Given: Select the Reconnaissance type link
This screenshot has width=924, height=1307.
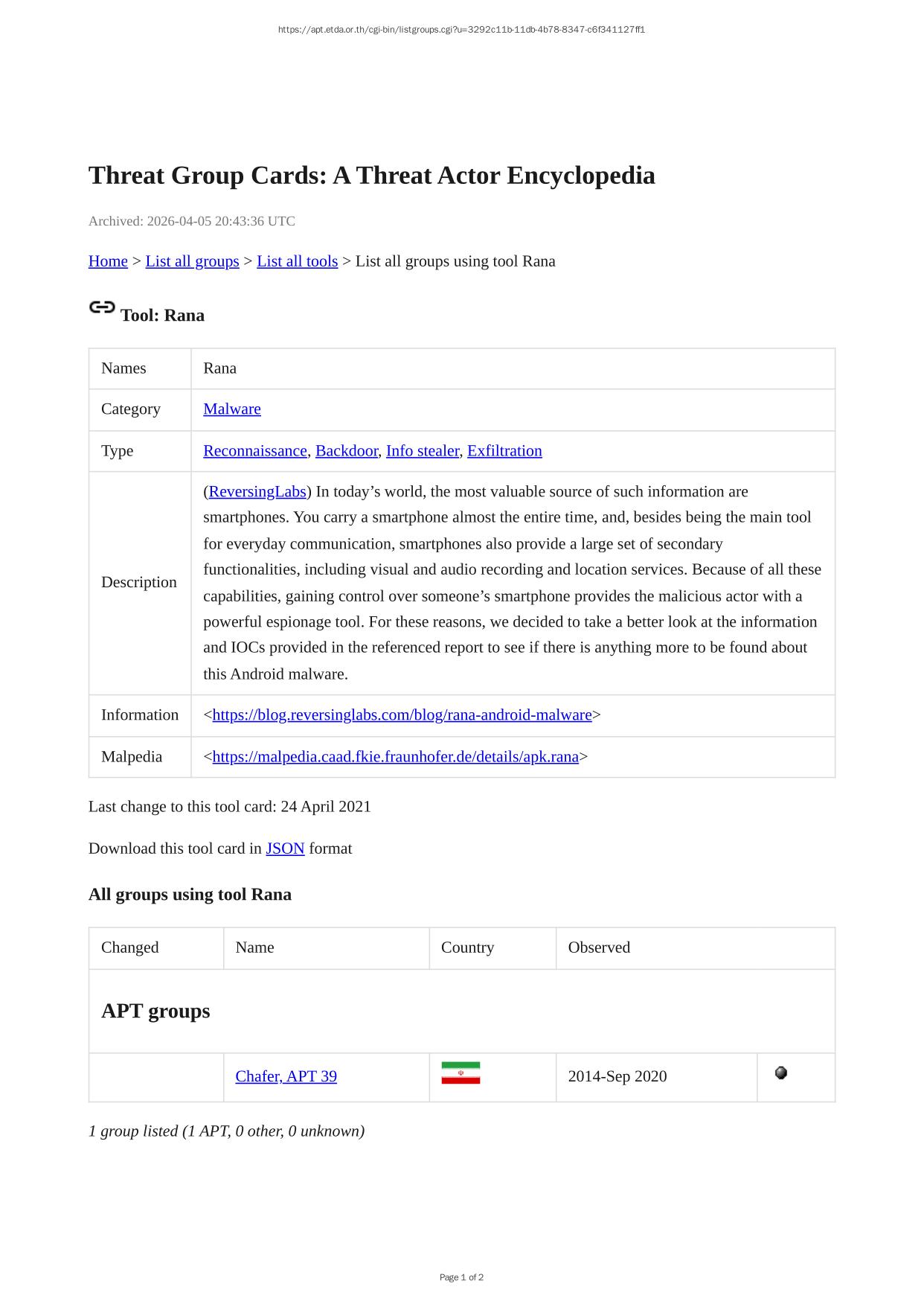Looking at the screenshot, I should (254, 450).
